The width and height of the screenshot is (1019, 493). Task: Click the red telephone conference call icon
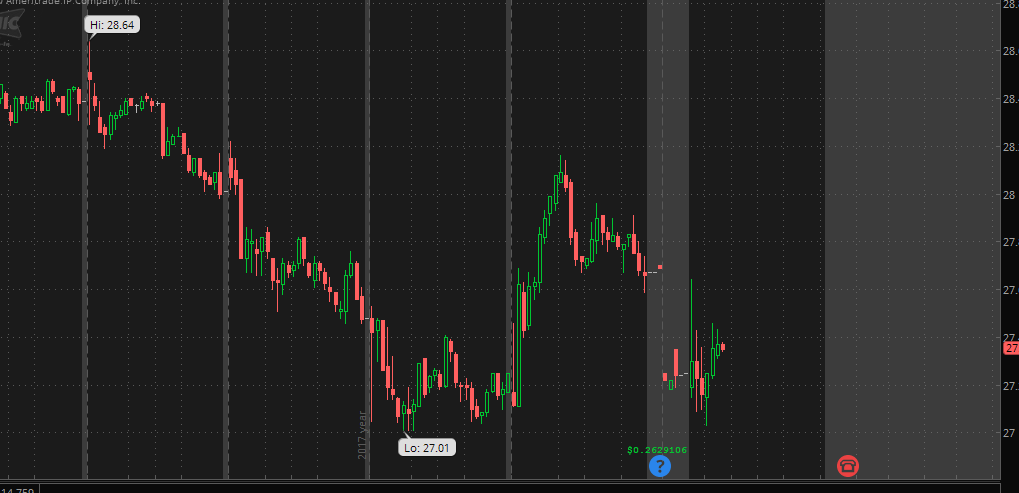(848, 466)
